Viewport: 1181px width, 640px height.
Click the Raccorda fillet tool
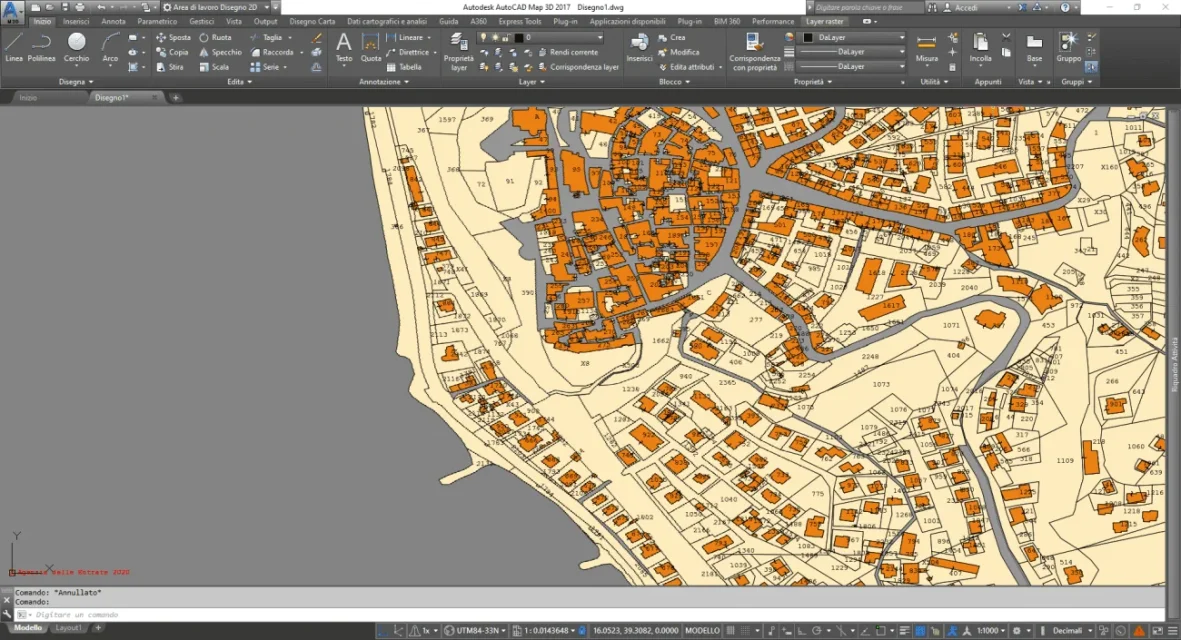(x=272, y=52)
